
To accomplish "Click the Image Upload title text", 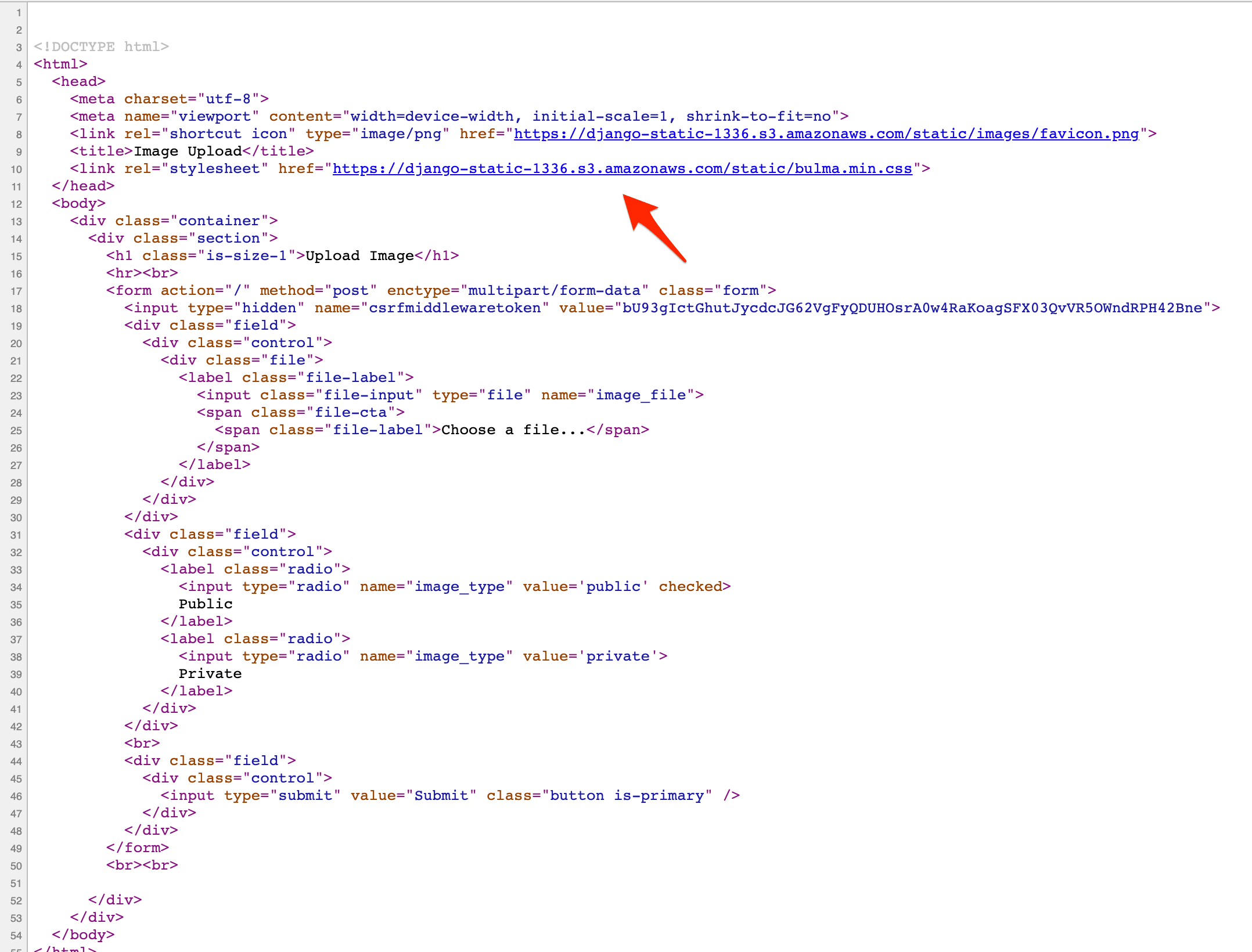I will (x=187, y=151).
